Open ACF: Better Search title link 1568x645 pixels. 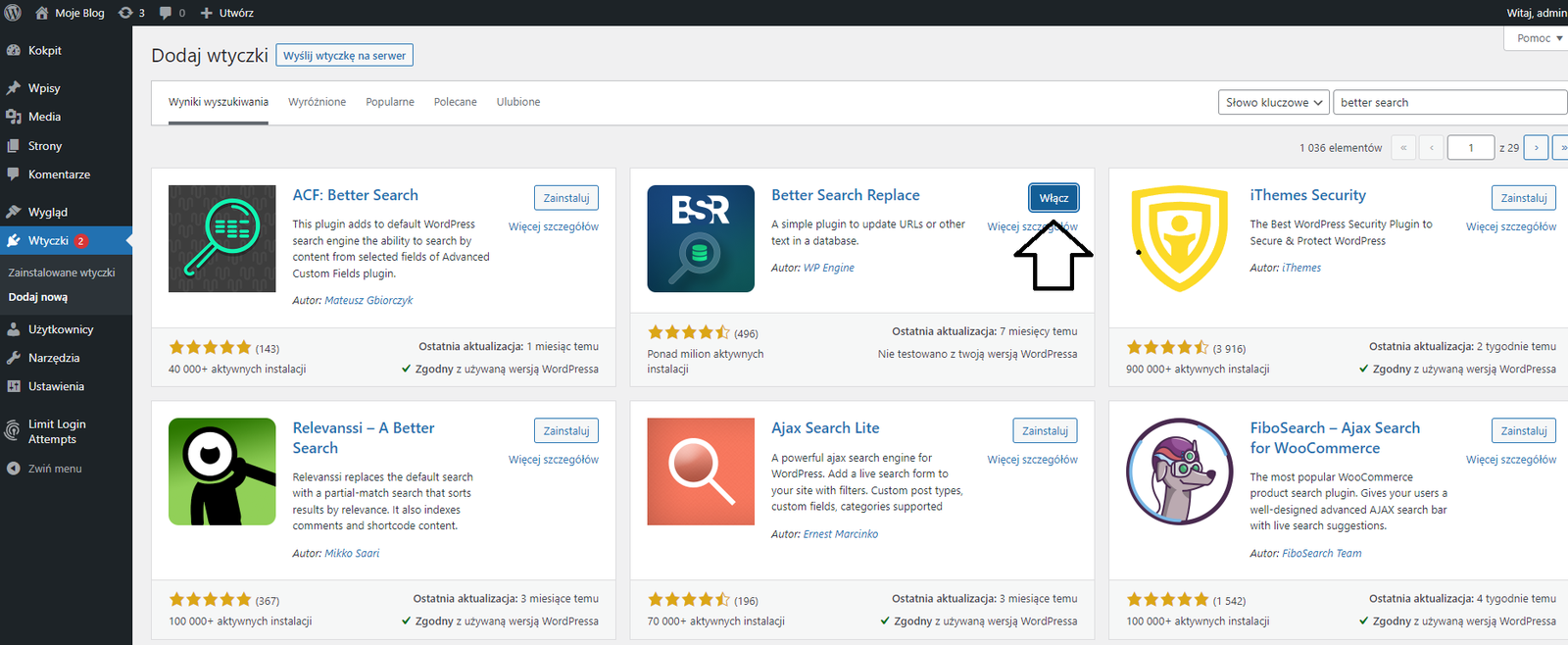[x=355, y=195]
